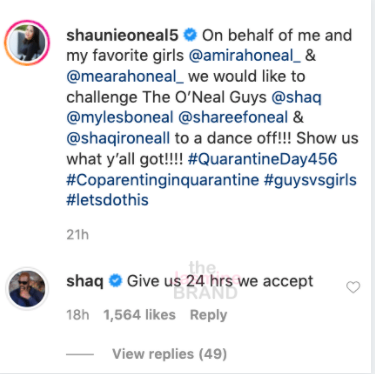Click the verified badge next to shaq
The width and height of the screenshot is (375, 374).
pyautogui.click(x=115, y=281)
